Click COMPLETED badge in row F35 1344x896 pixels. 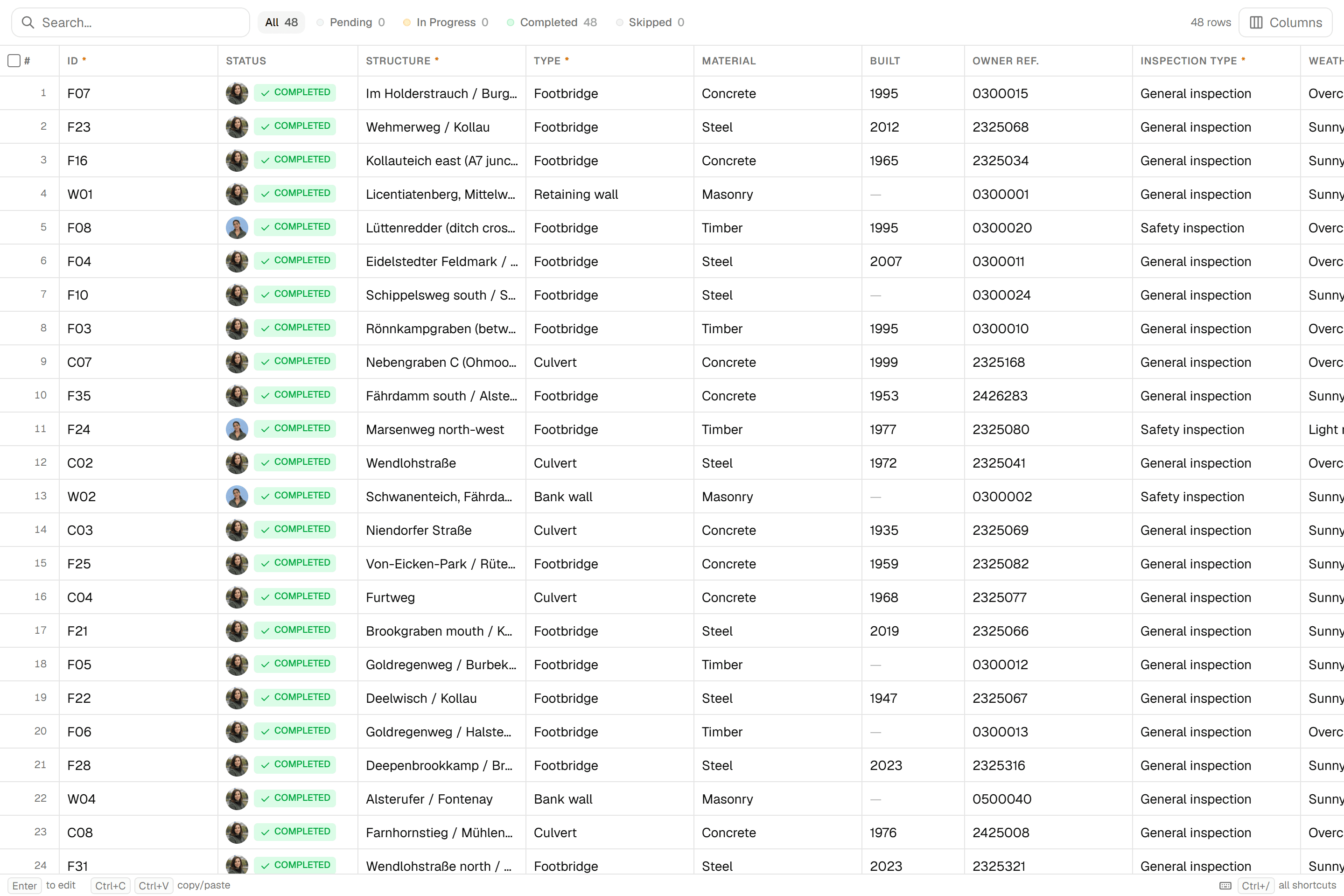[295, 395]
